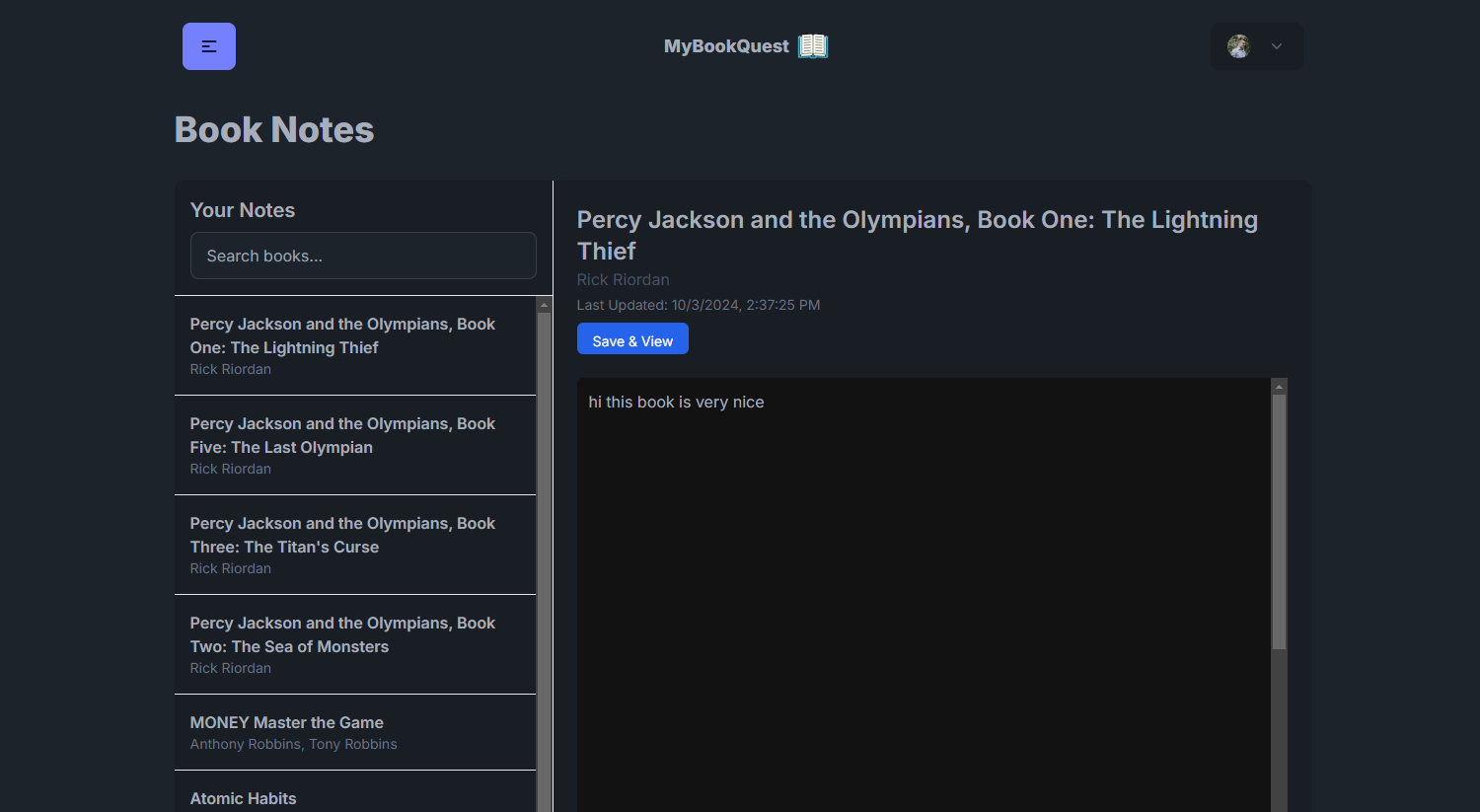1480x812 pixels.
Task: Open the sidebar hamburger menu
Action: pos(208,45)
